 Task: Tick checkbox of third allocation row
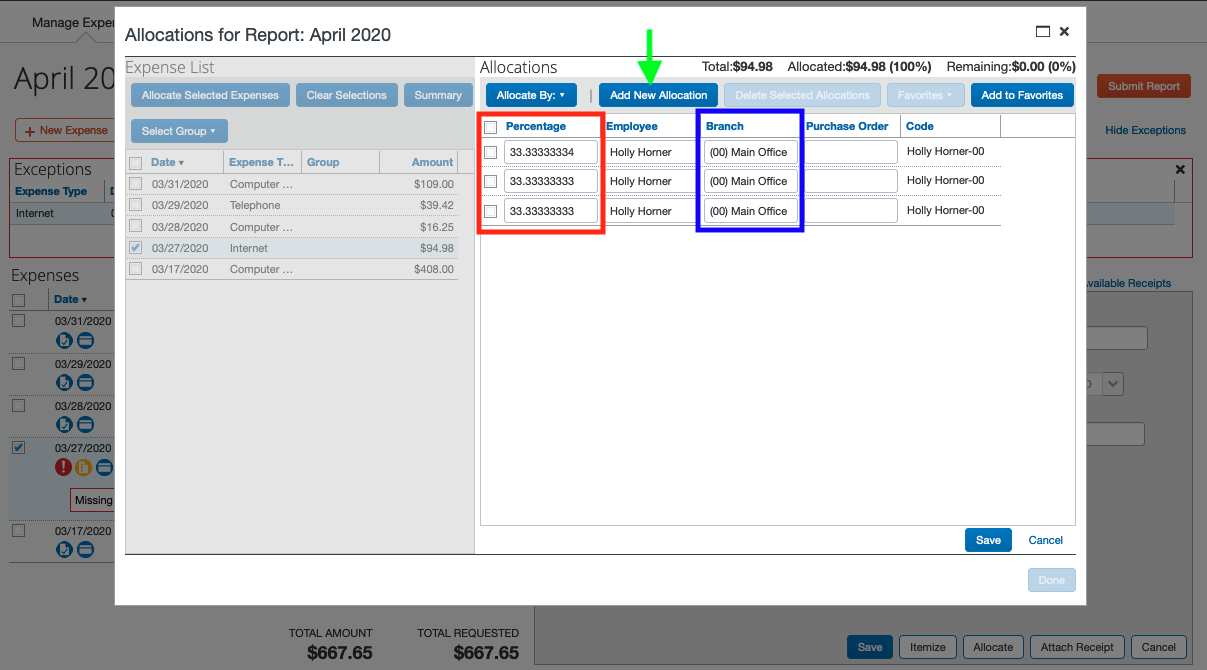point(490,211)
